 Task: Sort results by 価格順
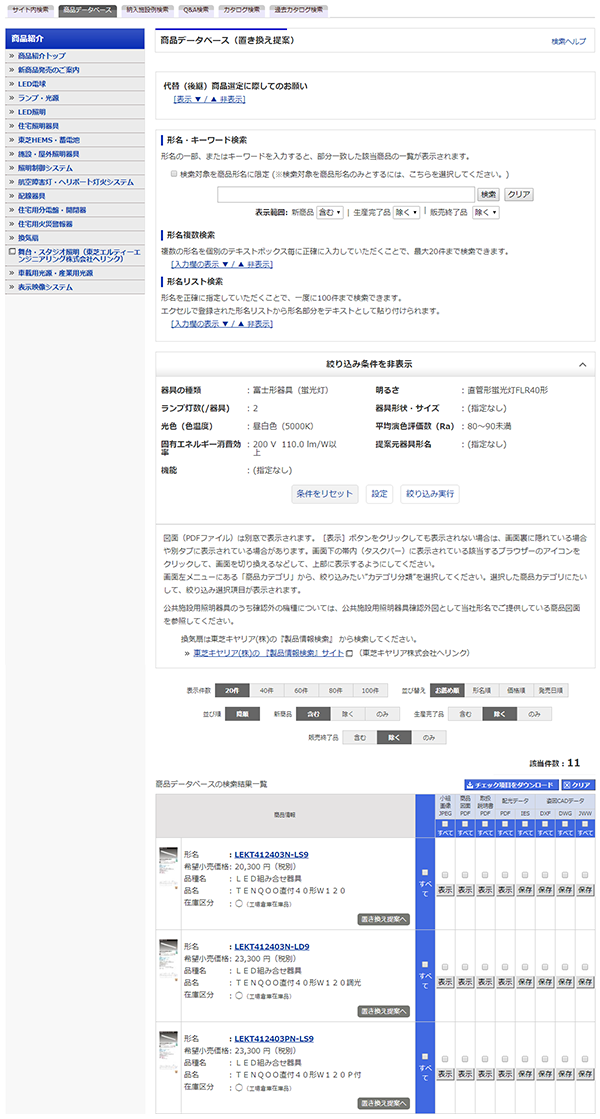(517, 691)
